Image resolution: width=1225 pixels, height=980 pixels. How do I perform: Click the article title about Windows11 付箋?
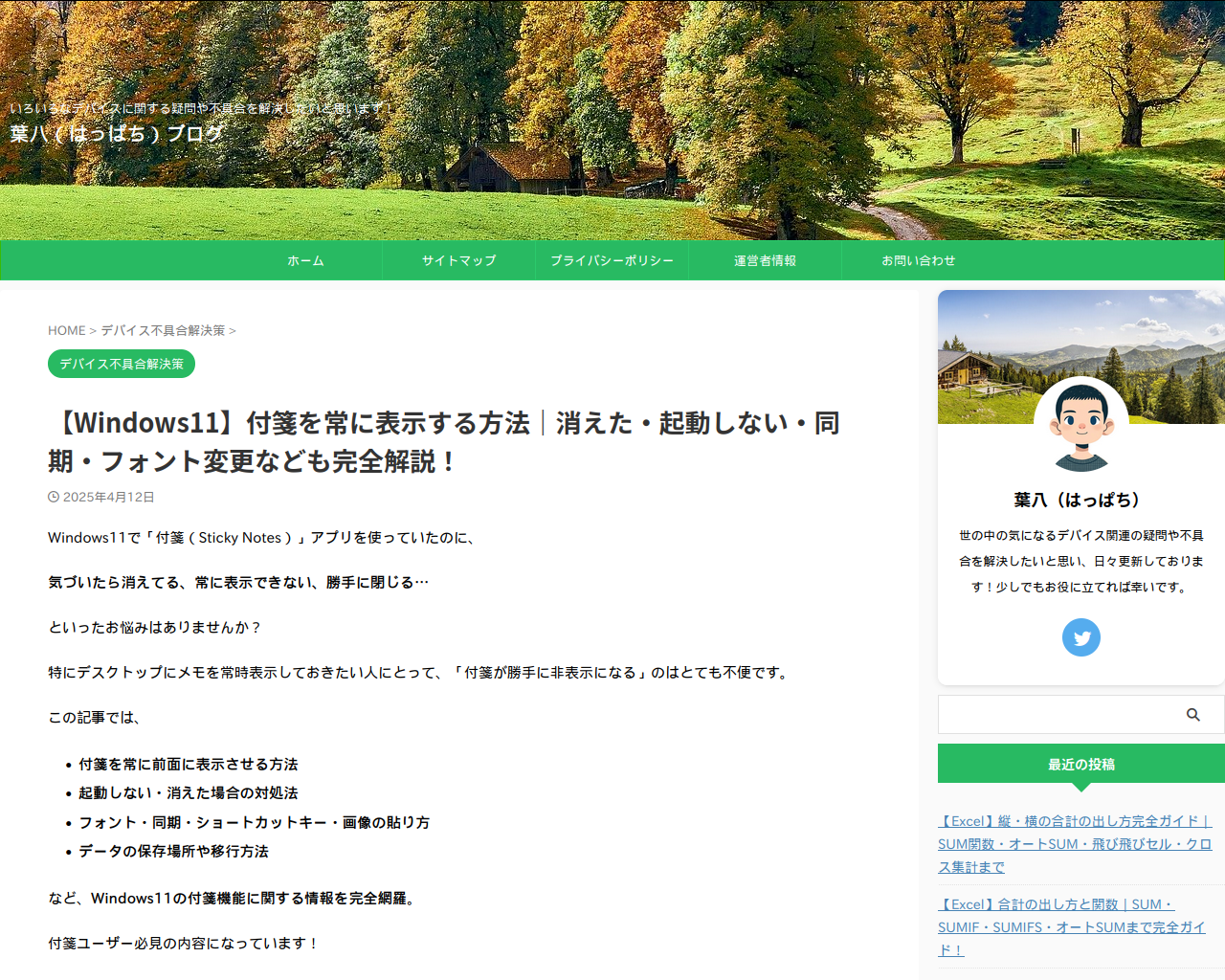click(x=444, y=442)
